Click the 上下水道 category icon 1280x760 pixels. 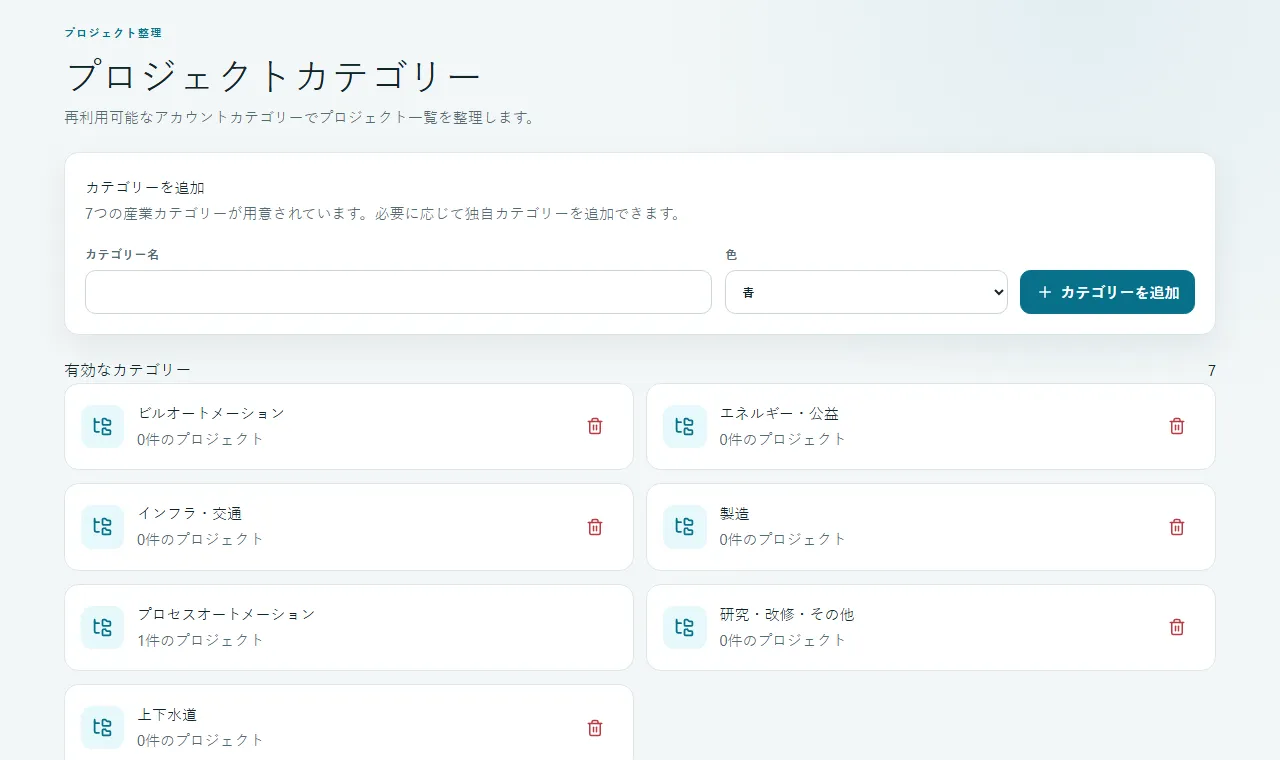click(102, 728)
